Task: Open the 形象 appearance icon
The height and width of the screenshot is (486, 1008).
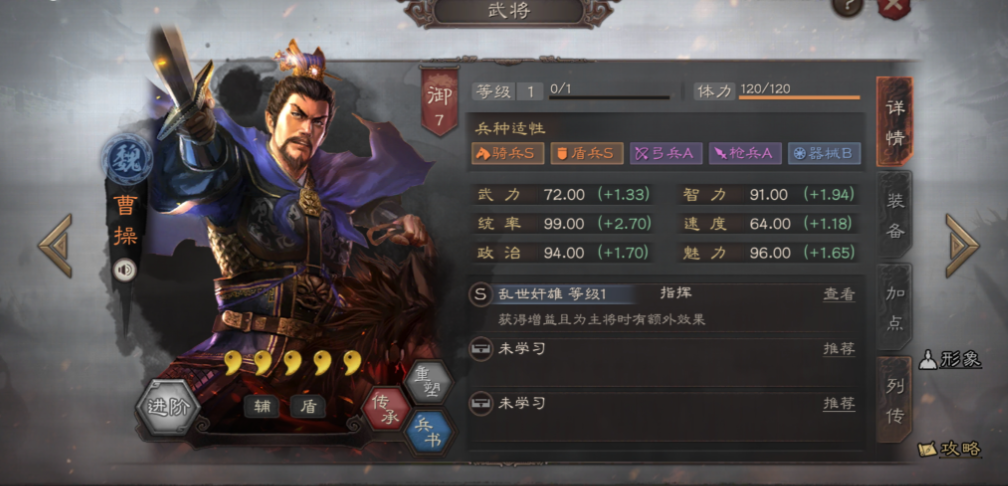Action: tap(950, 359)
